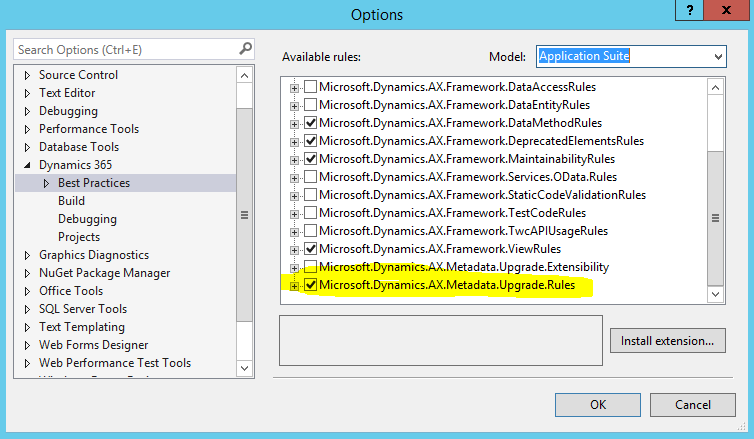Click the rules list scrollbar thumb
This screenshot has height=439, width=754.
[x=715, y=218]
